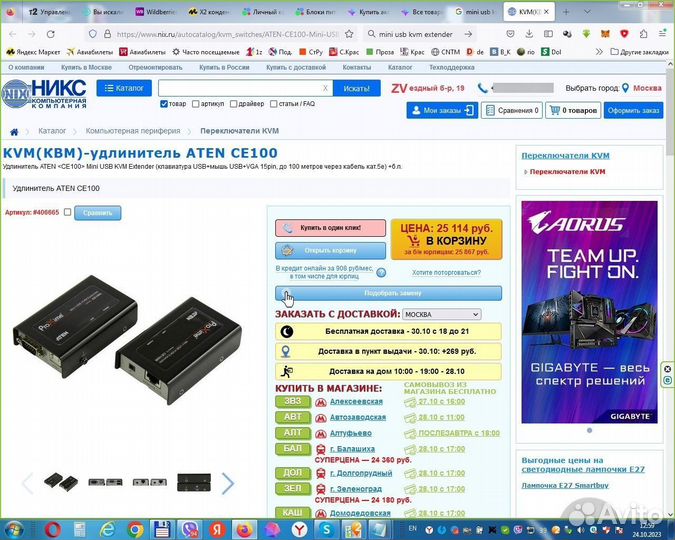Click the НИКС company logo

click(44, 93)
